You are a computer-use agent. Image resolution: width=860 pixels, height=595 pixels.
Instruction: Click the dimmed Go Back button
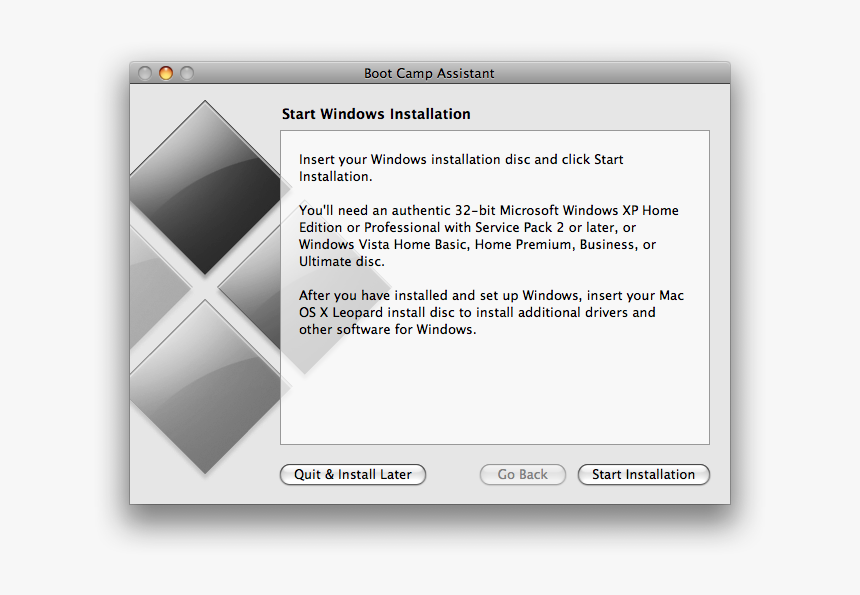pyautogui.click(x=523, y=474)
